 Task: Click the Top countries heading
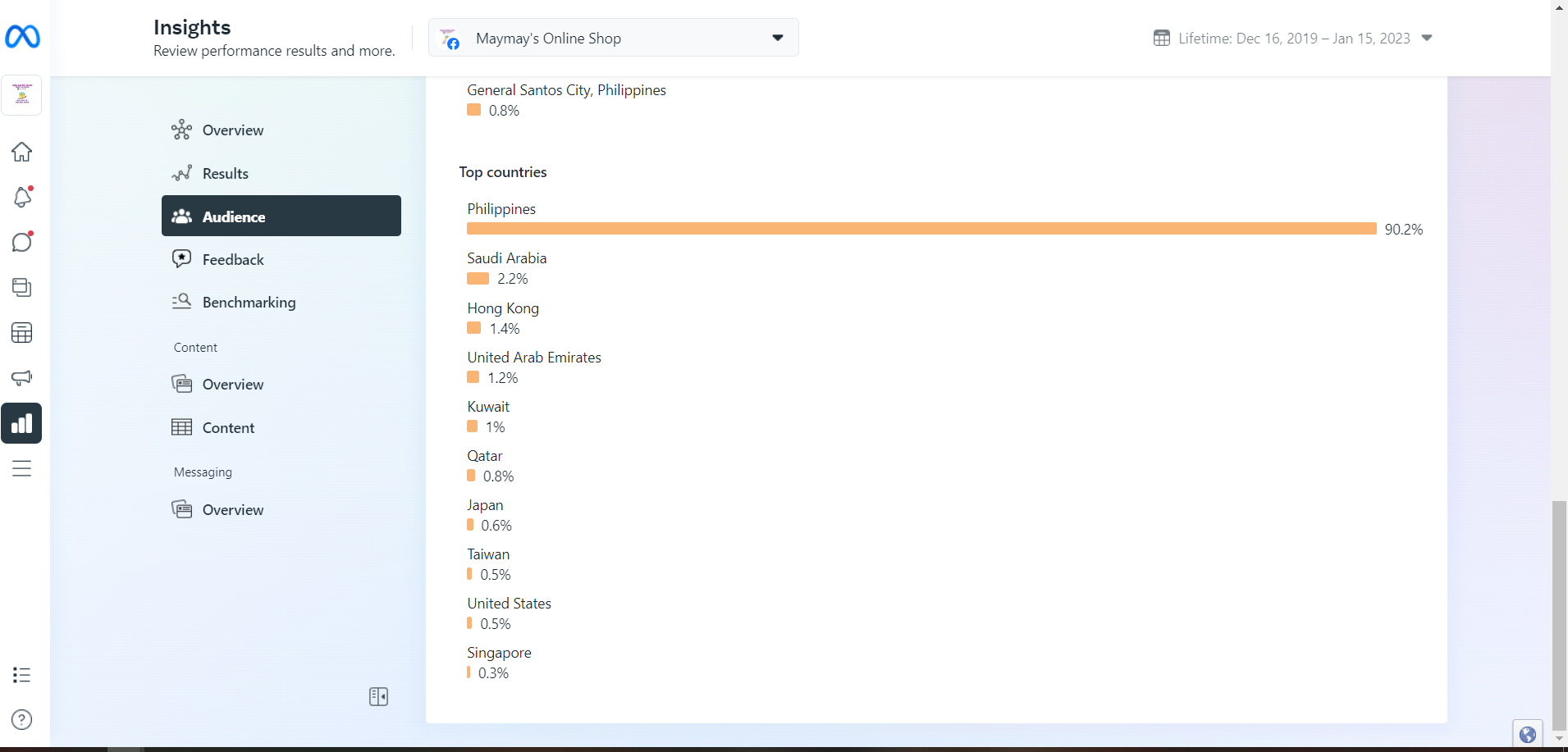pos(502,172)
